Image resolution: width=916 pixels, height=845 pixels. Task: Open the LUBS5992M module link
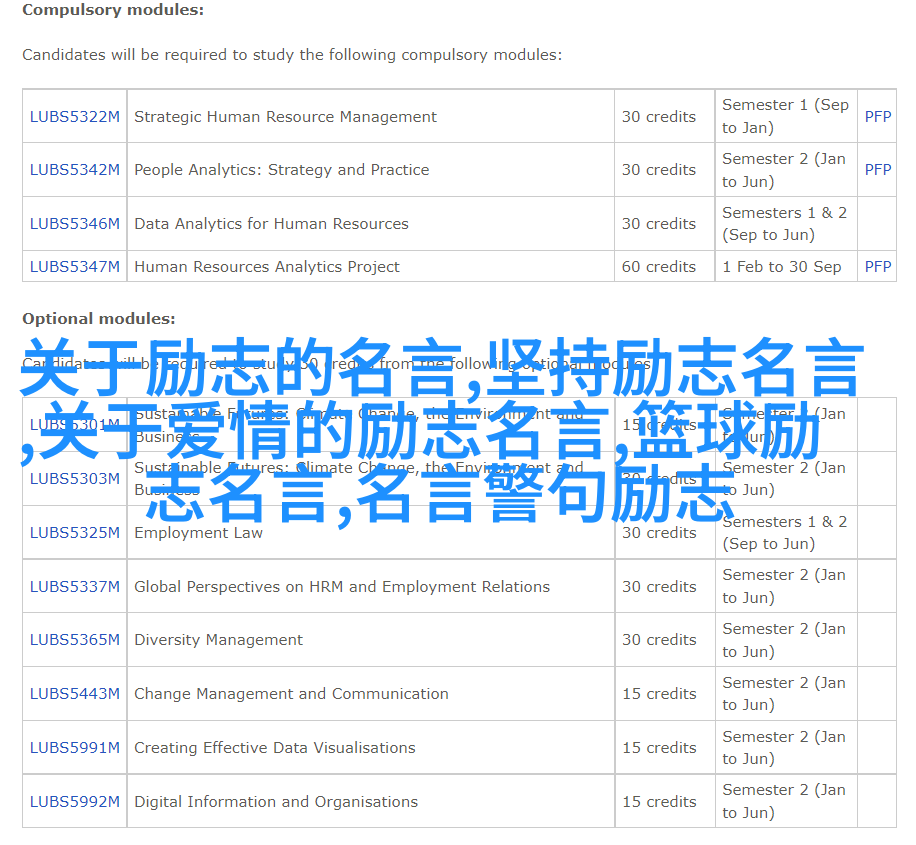(74, 802)
